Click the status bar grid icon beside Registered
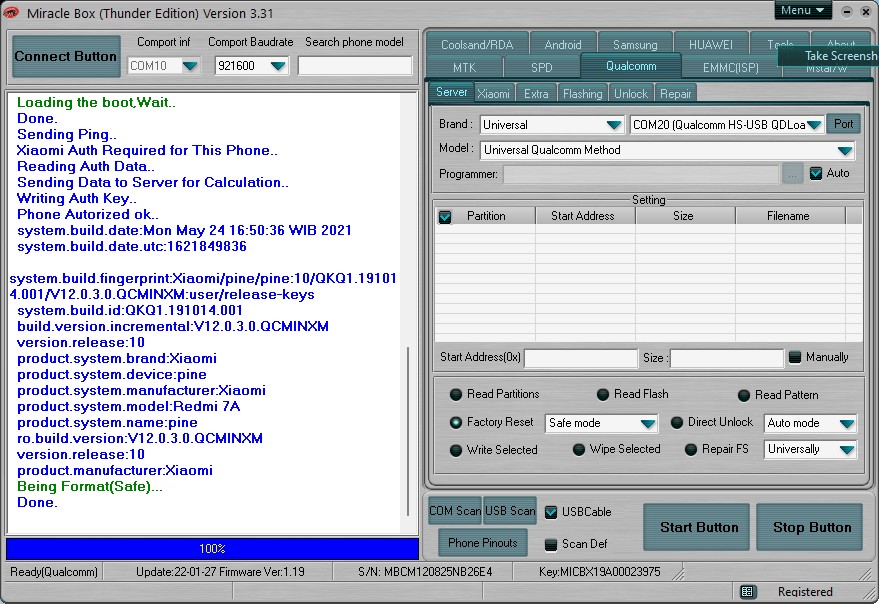Screen dimensions: 879x604 747,592
